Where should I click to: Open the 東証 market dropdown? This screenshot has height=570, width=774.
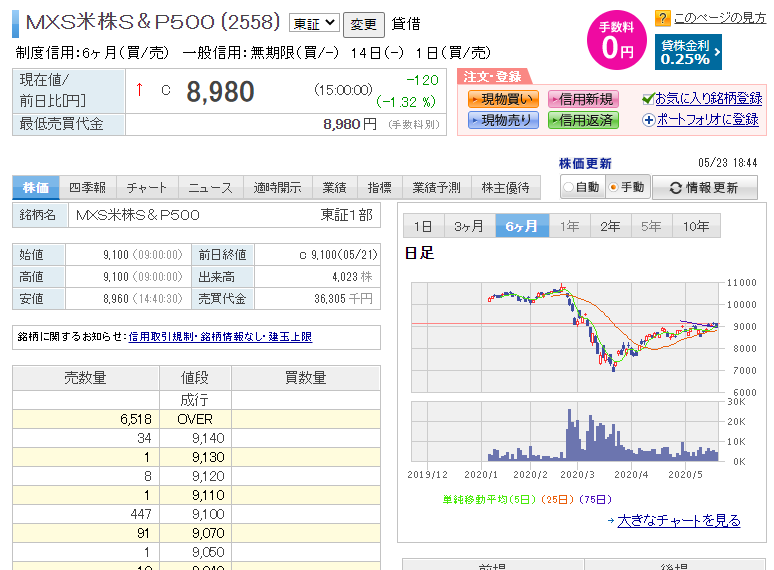314,23
